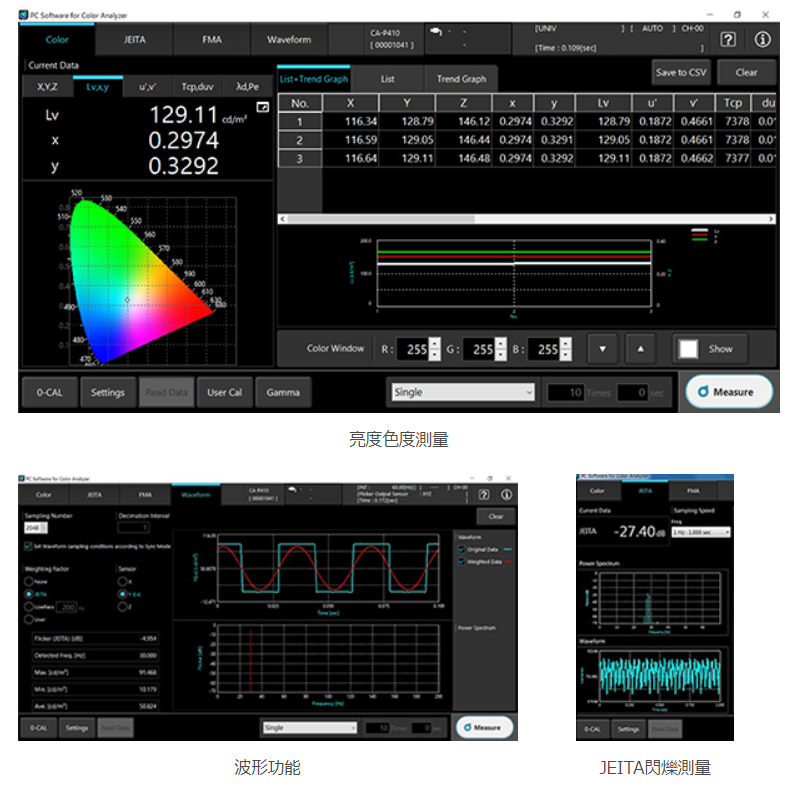Click the table cell with value 116.34
This screenshot has width=802, height=800.
[x=351, y=122]
